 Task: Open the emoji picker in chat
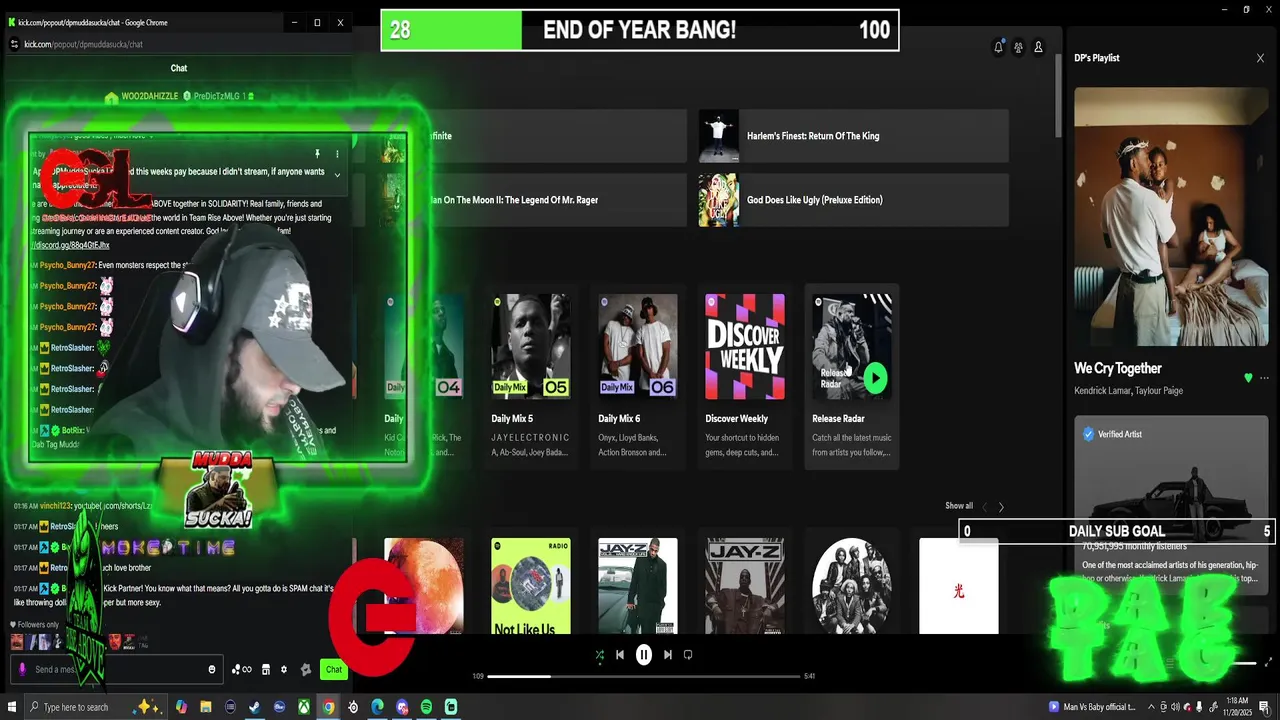[212, 669]
